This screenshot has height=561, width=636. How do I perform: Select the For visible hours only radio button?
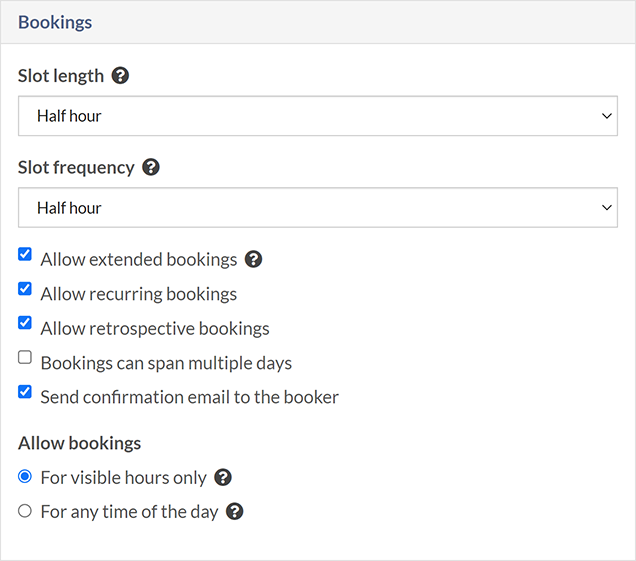[x=25, y=477]
